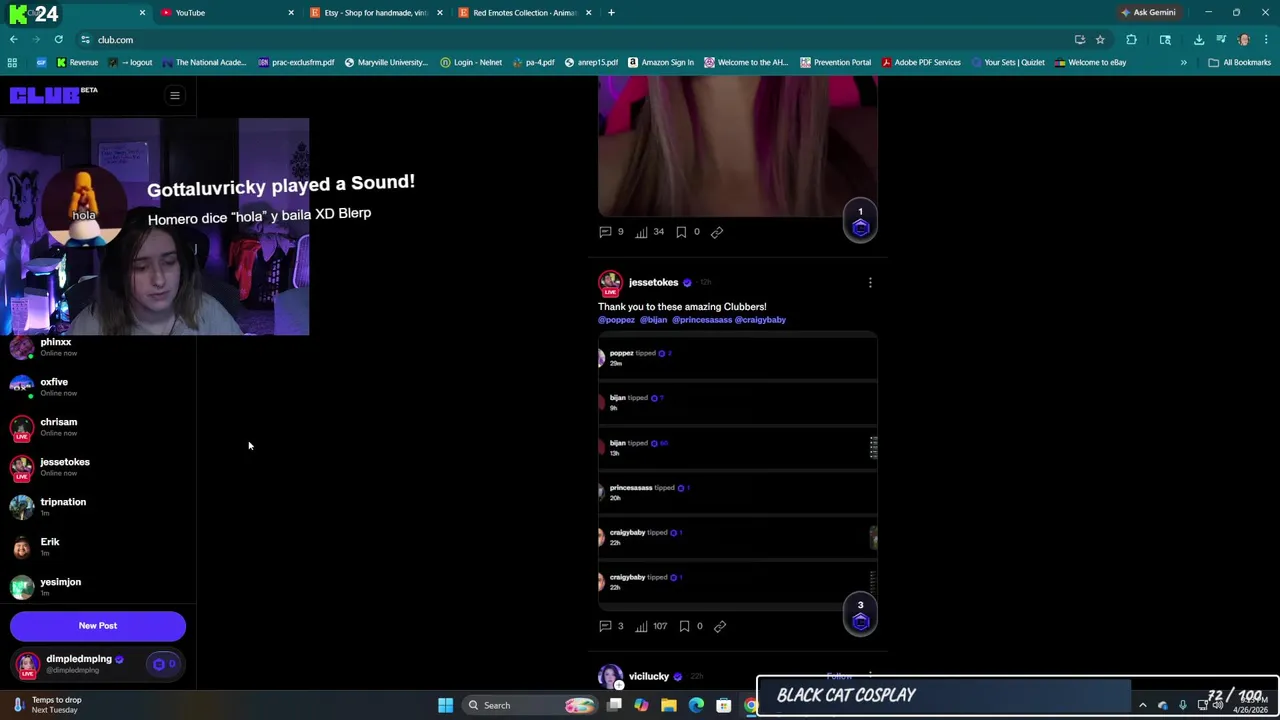Screen dimensions: 1280x720
Task: Open comments icon showing 9 on top post
Action: click(x=605, y=232)
